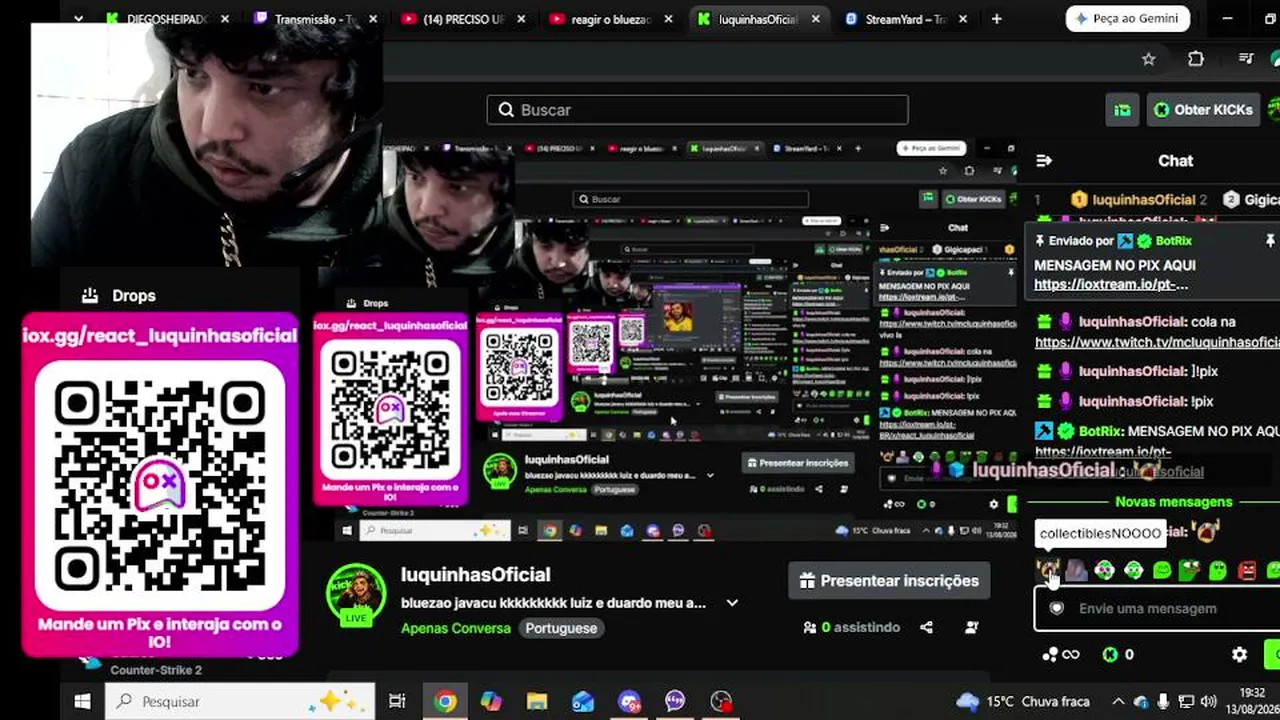Click Presentear inscrições button
This screenshot has width=1280, height=720.
tap(889, 581)
